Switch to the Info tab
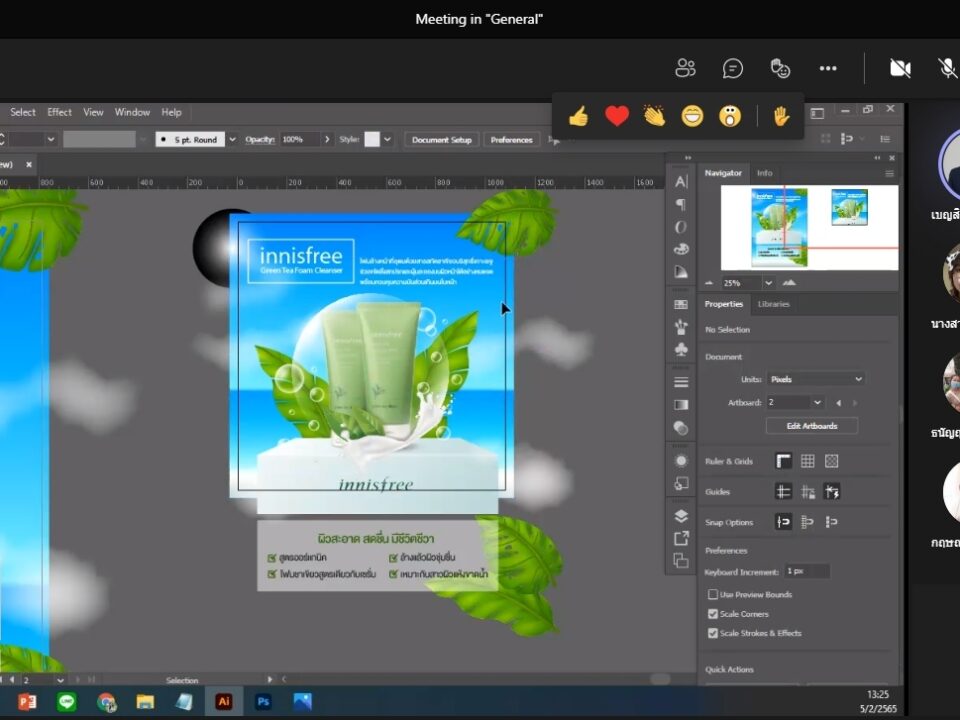This screenshot has height=720, width=960. (764, 173)
